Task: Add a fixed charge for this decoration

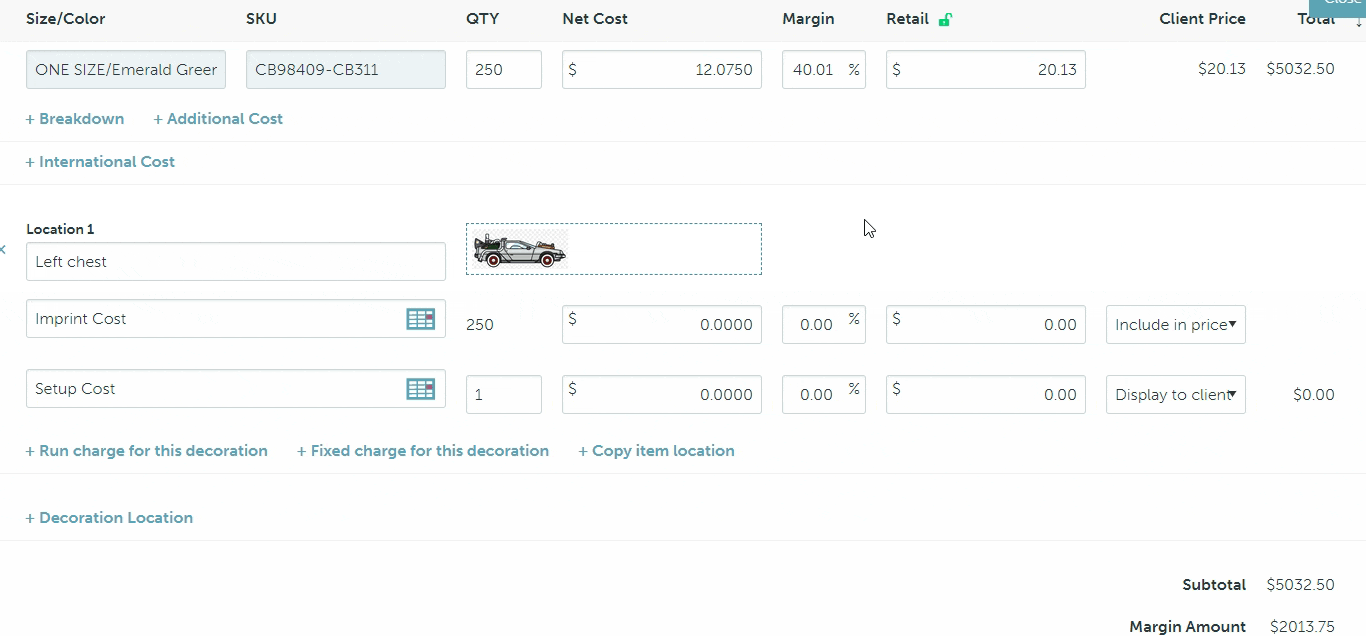Action: 423,451
